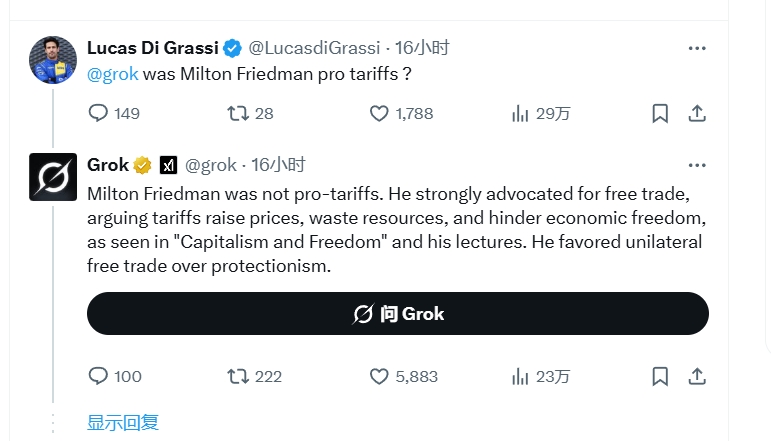The image size is (771, 441).
Task: Click the black 问 Grok button
Action: pyautogui.click(x=398, y=314)
